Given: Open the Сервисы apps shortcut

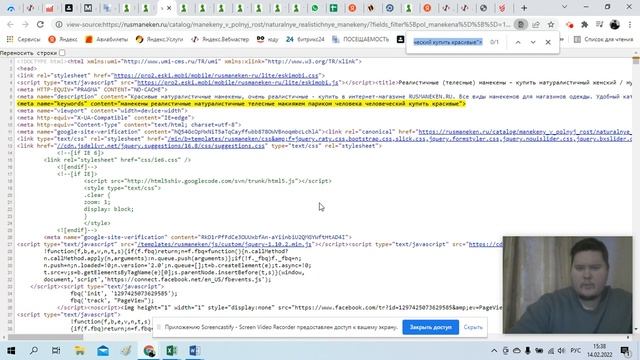Looking at the screenshot, I should [24, 39].
